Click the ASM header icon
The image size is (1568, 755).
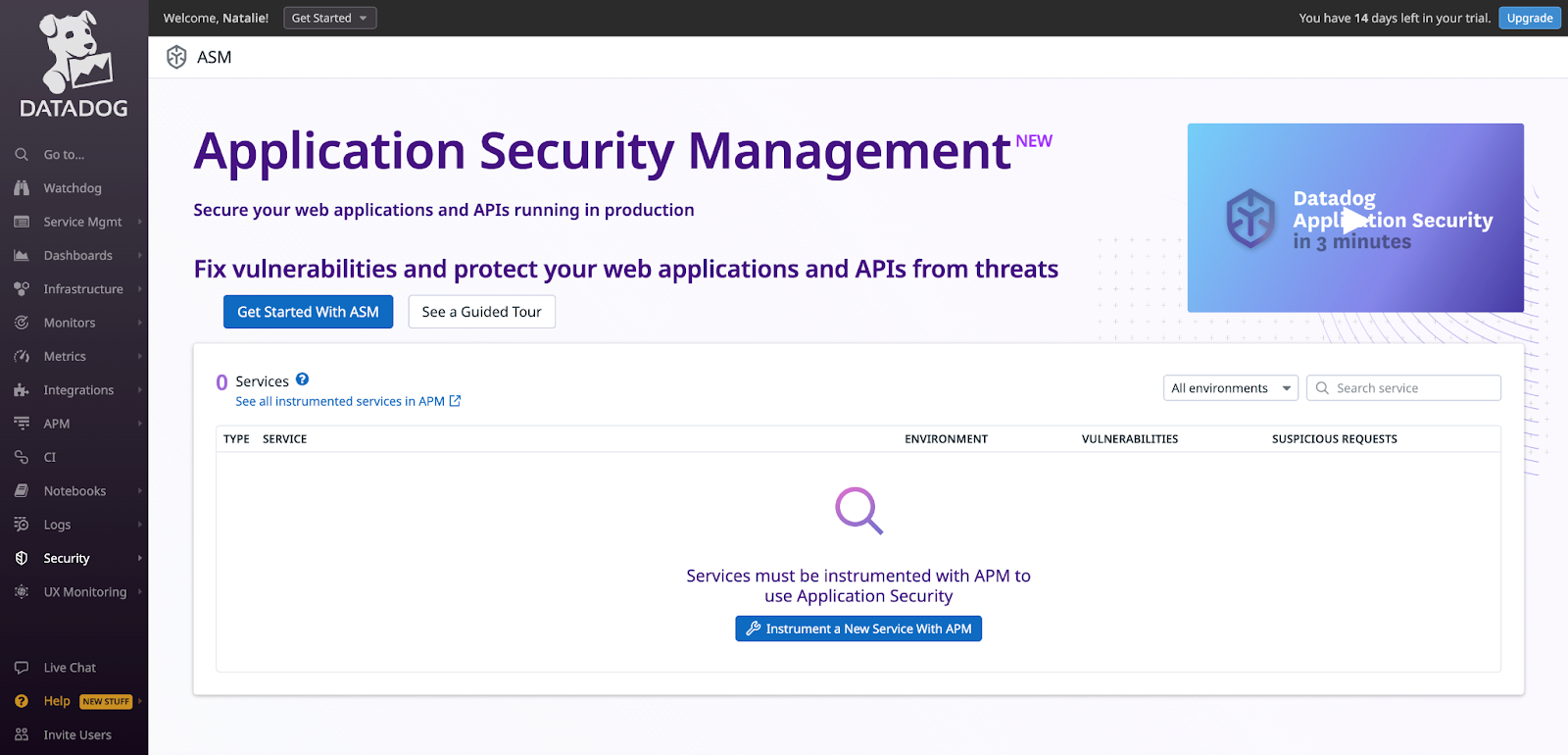176,57
